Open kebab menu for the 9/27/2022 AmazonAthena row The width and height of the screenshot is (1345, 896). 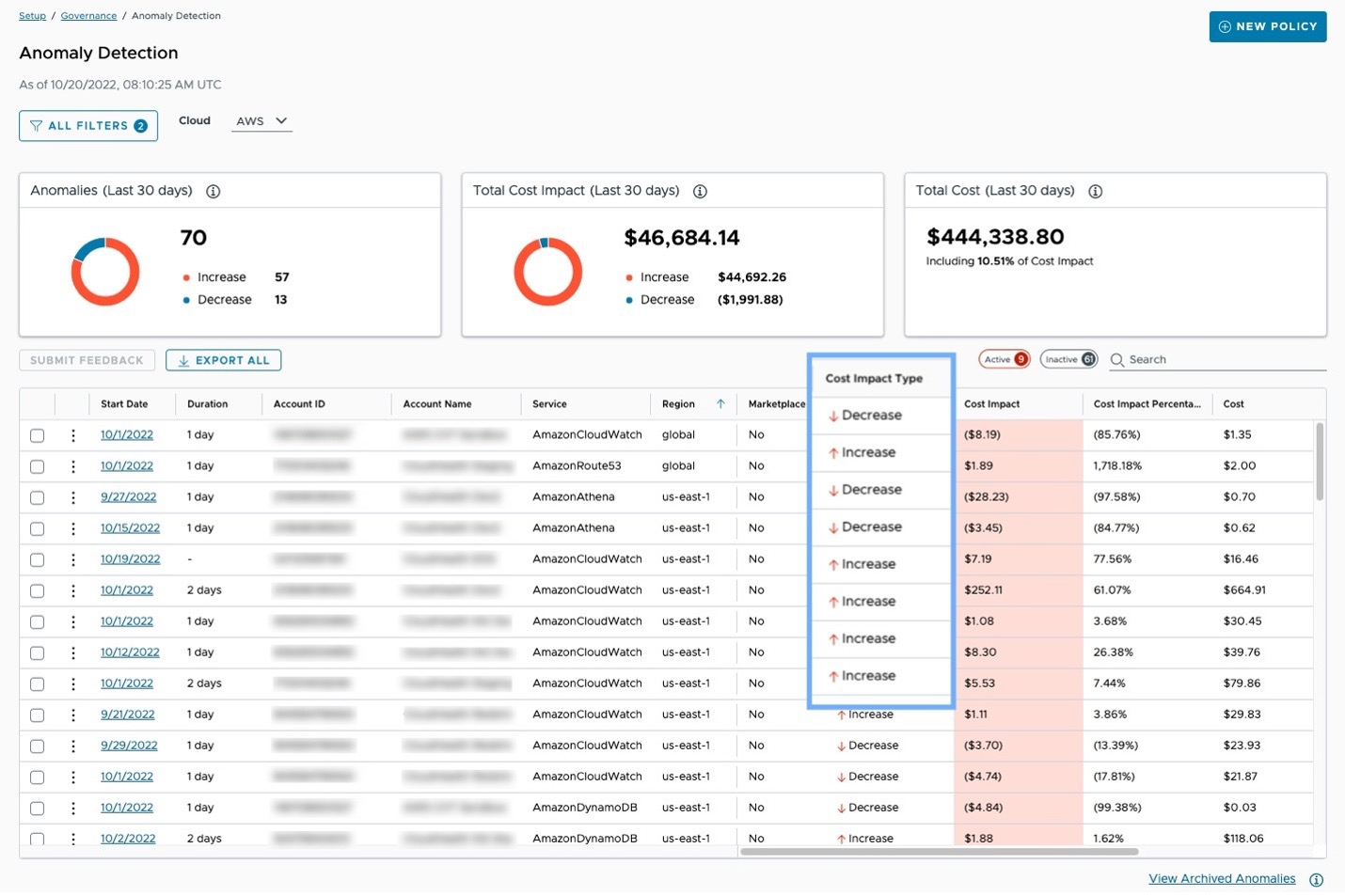coord(73,497)
